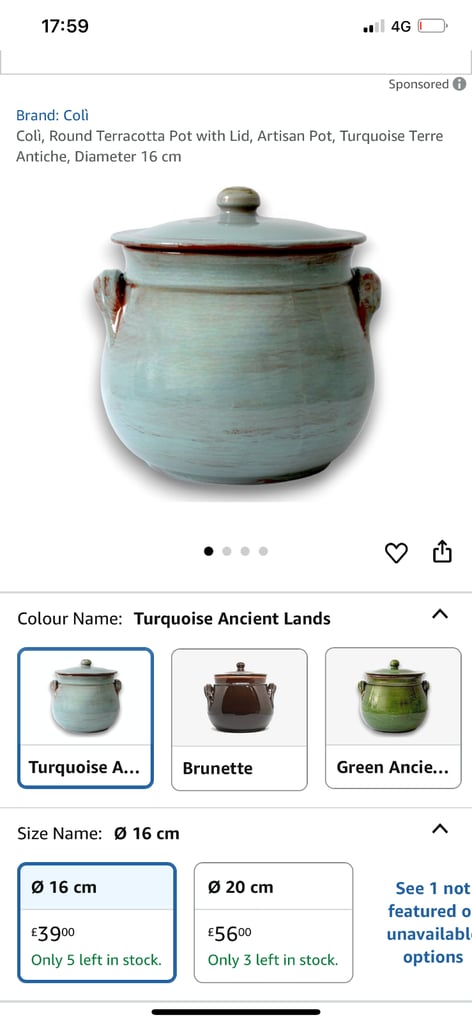Go to second image carousel dot

click(x=227, y=551)
